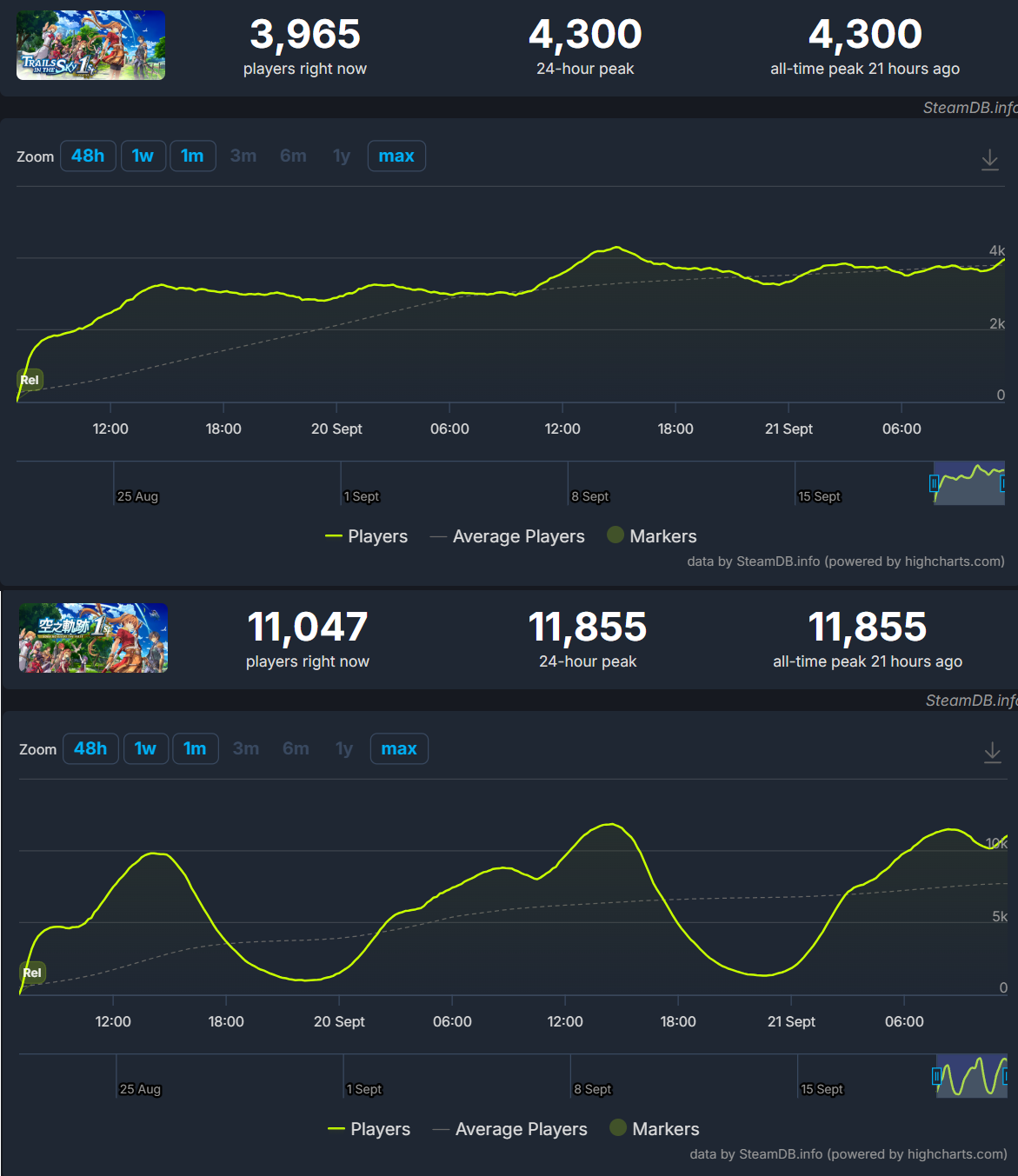Select 48h zoom on the top chart
This screenshot has width=1018, height=1176.
(x=88, y=156)
